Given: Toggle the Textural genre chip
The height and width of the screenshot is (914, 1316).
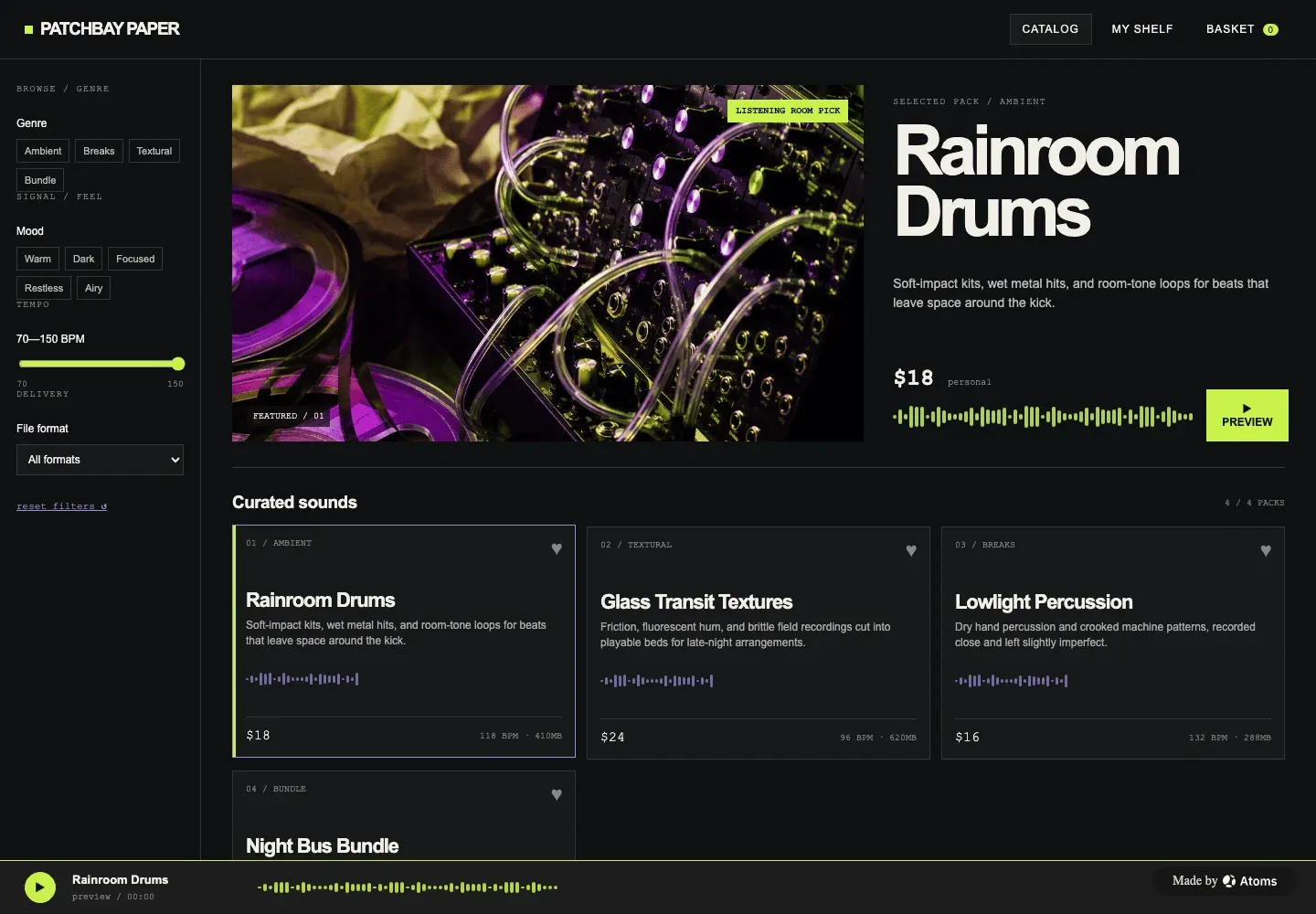Looking at the screenshot, I should point(154,151).
